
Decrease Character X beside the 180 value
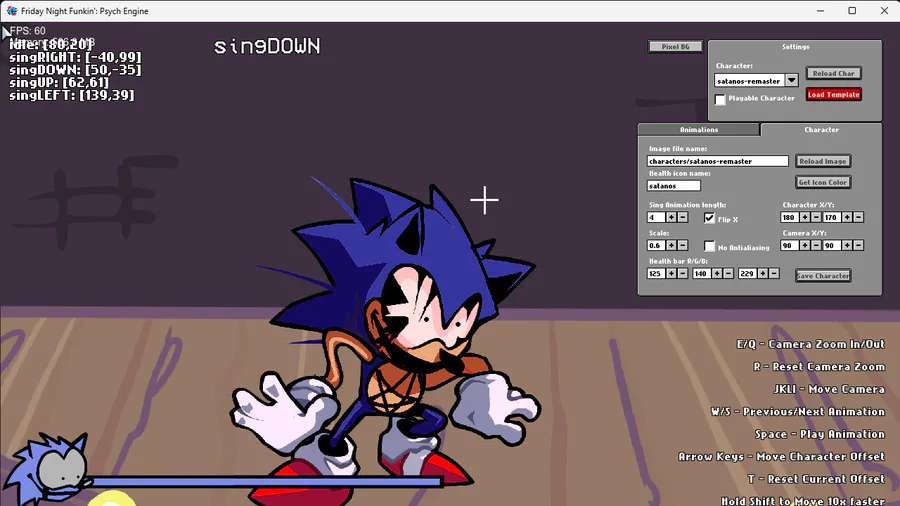point(816,217)
